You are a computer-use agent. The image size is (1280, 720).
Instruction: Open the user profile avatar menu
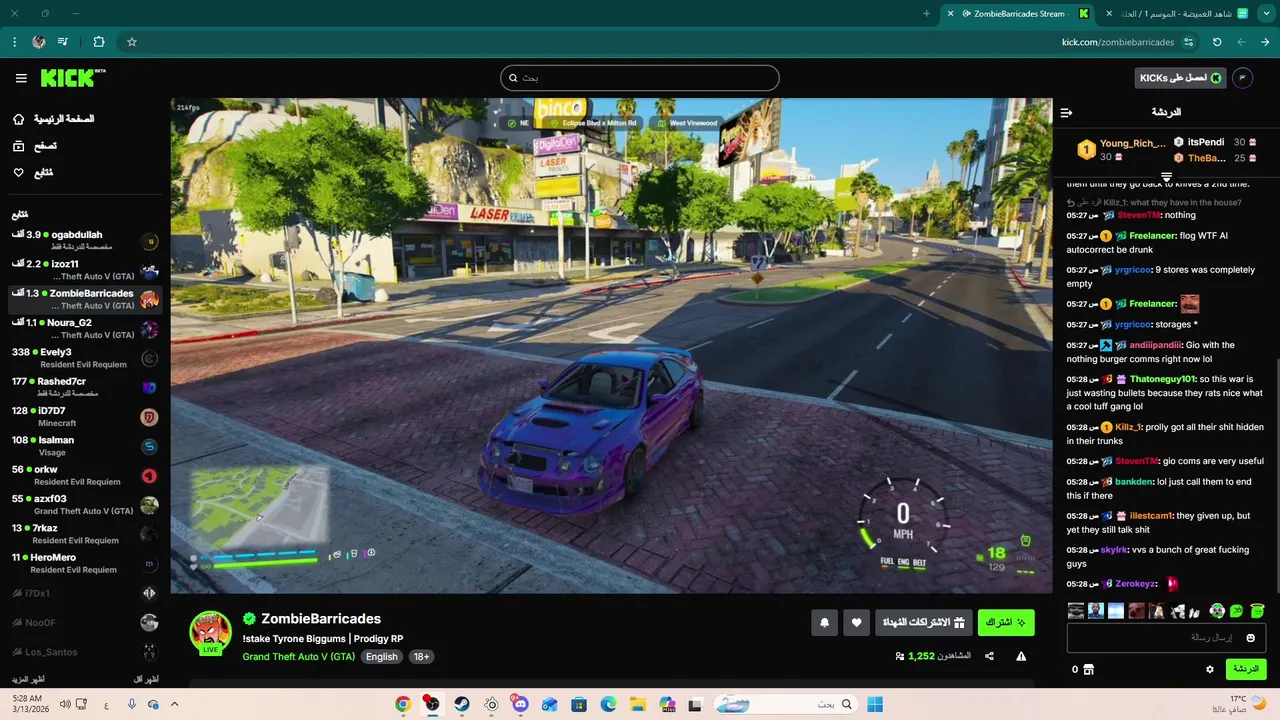(x=1243, y=78)
